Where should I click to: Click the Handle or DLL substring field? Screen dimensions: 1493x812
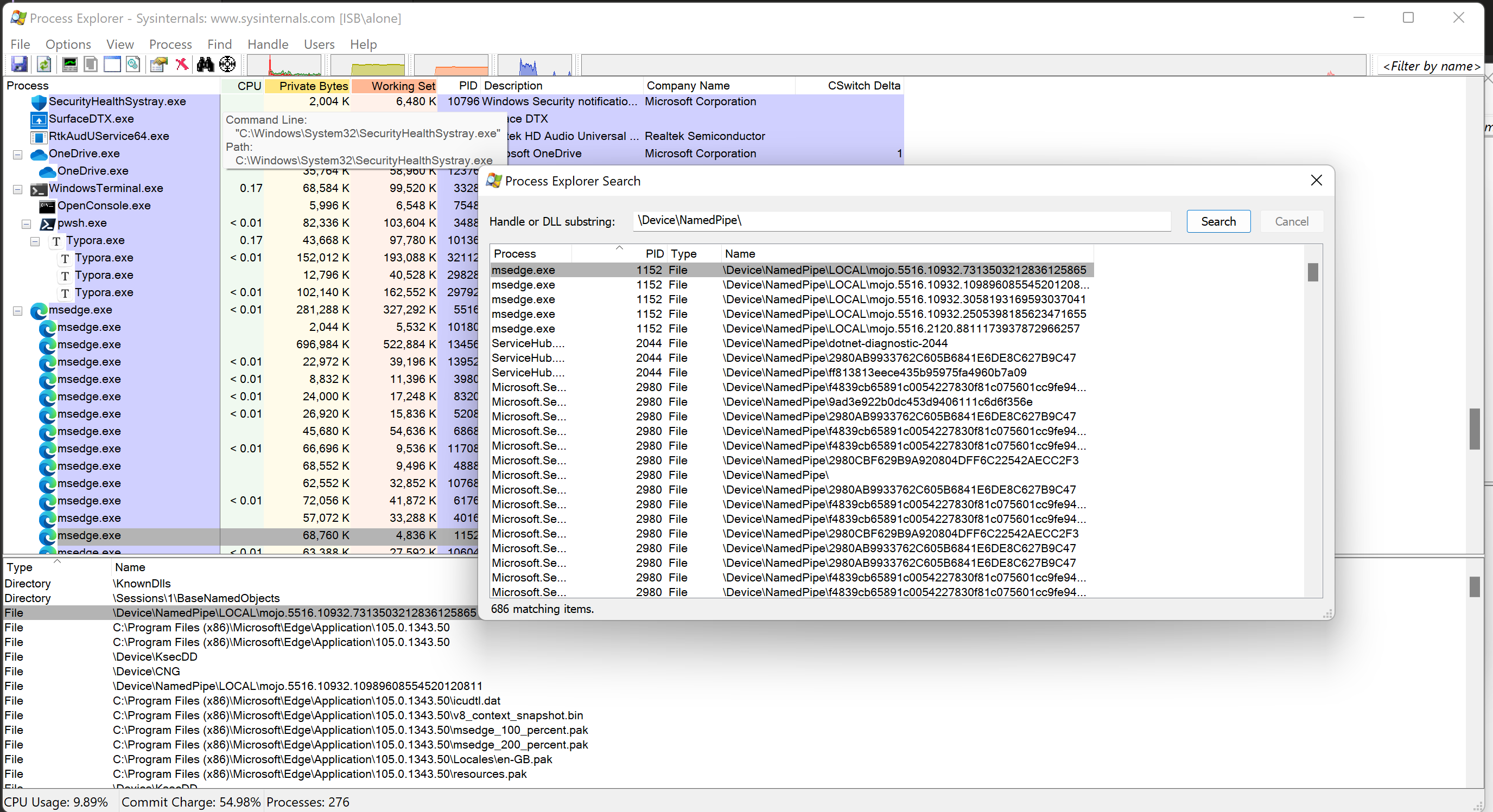coord(902,221)
